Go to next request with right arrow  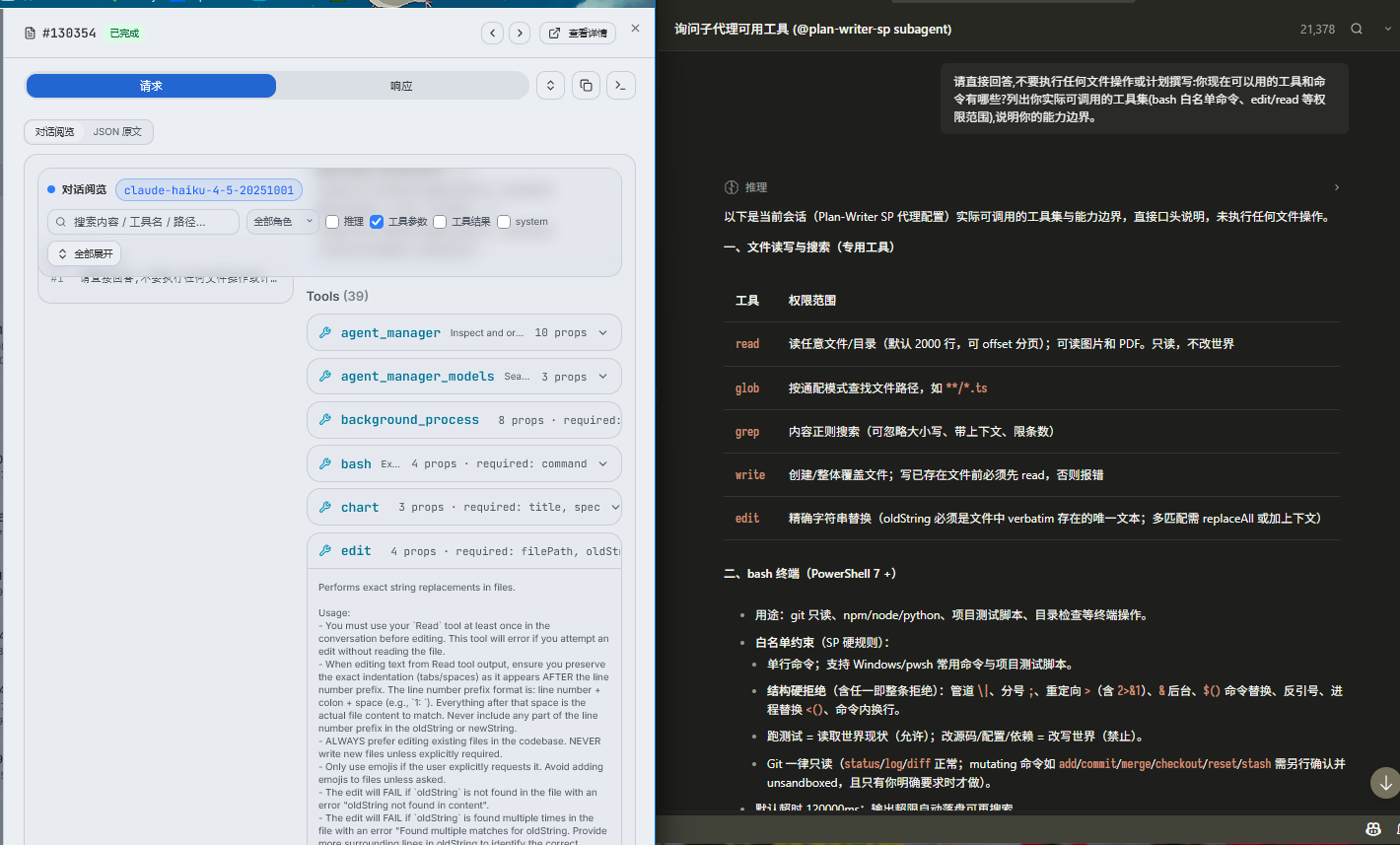(x=520, y=34)
